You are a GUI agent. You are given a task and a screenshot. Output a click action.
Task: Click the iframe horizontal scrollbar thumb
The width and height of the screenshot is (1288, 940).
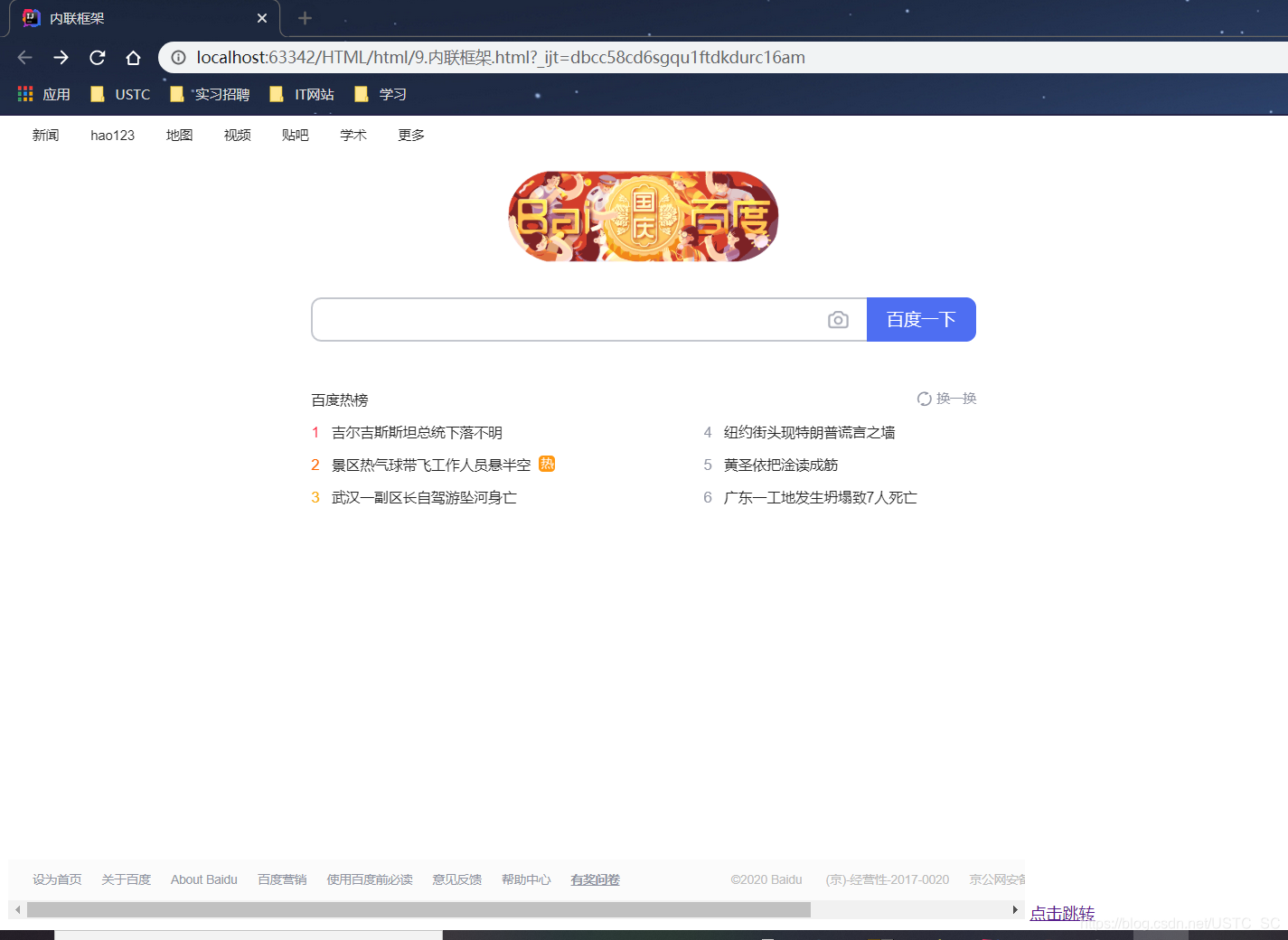click(418, 909)
